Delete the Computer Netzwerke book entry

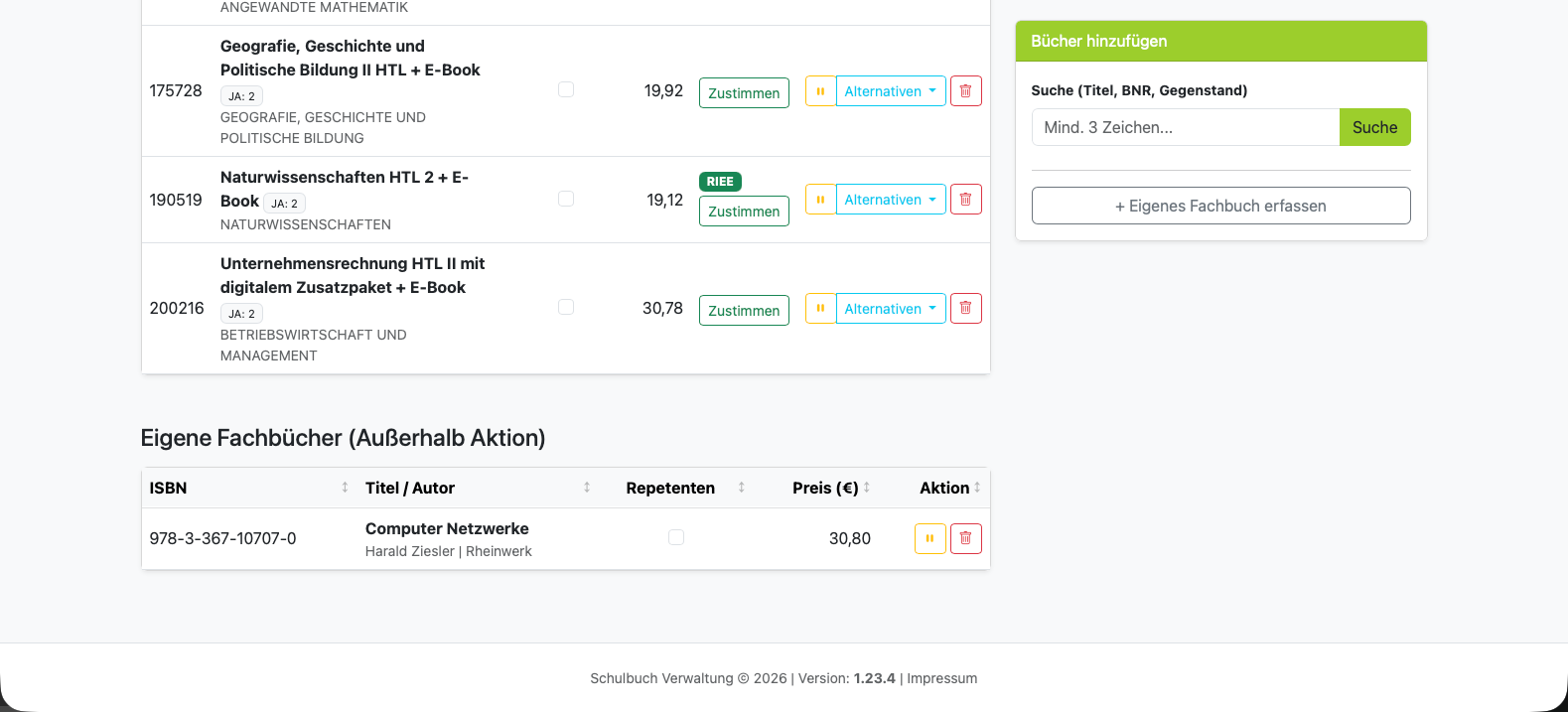965,538
